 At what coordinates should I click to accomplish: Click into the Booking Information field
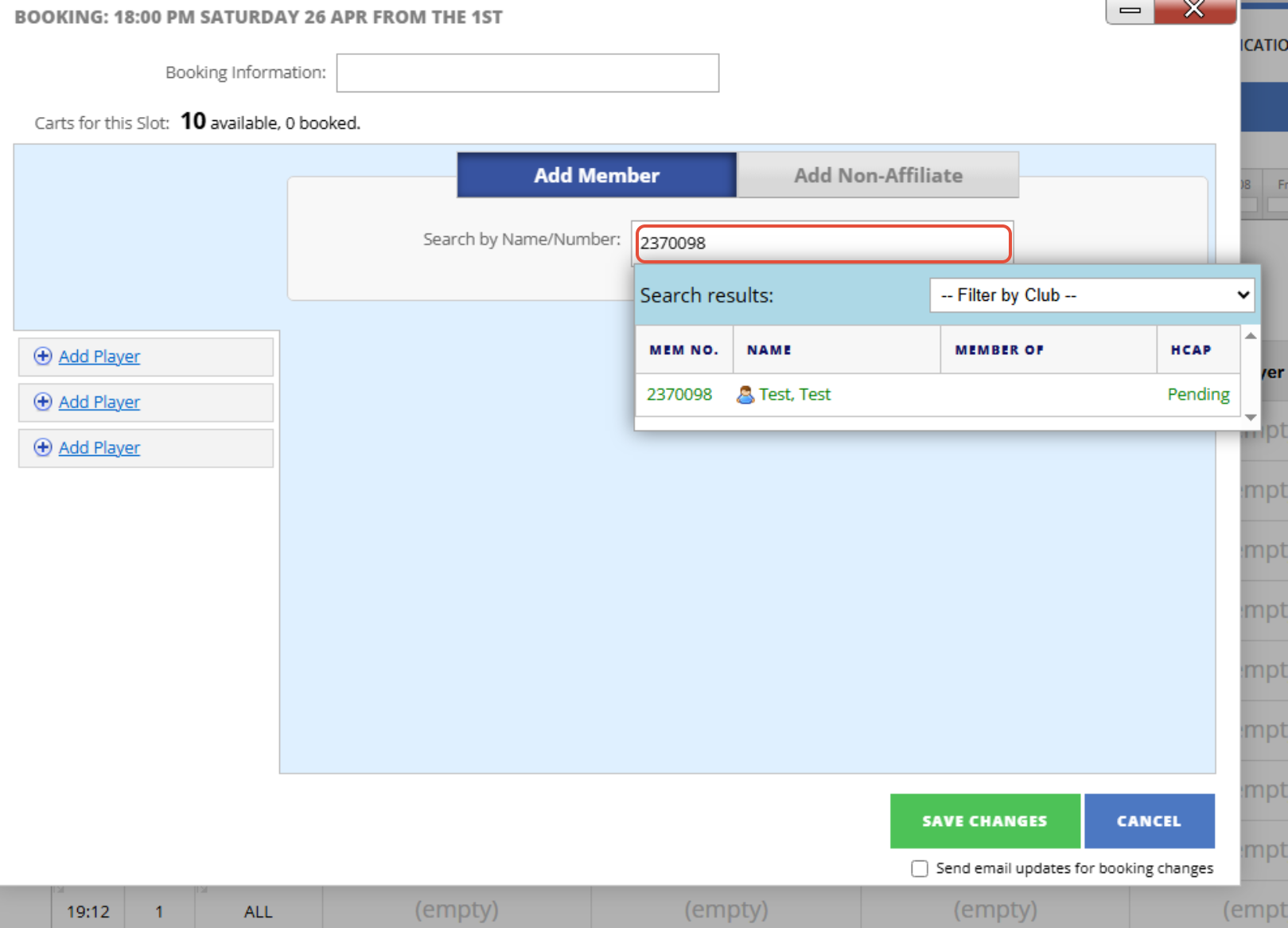[527, 73]
